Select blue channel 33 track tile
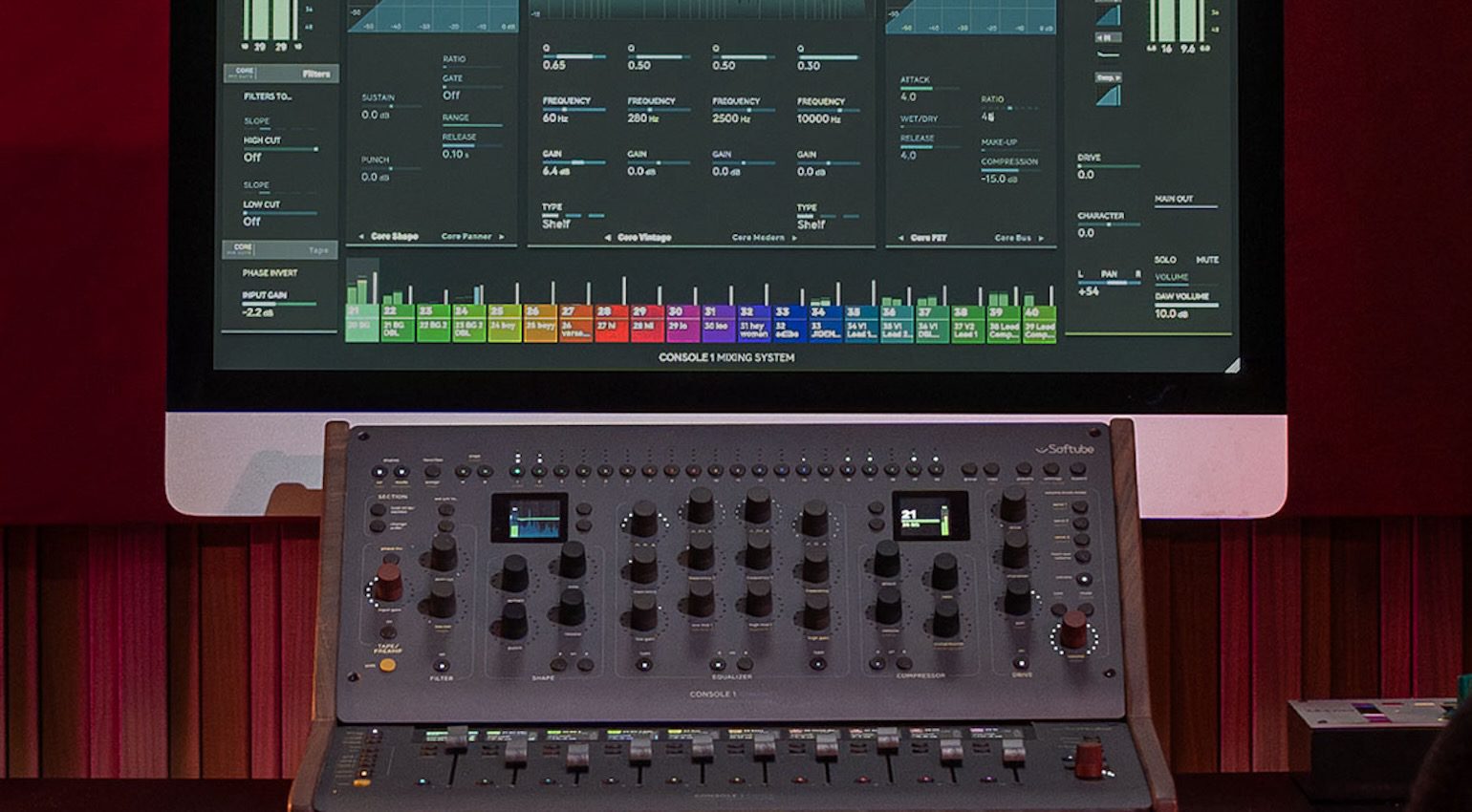Image resolution: width=1472 pixels, height=812 pixels. pyautogui.click(x=789, y=323)
